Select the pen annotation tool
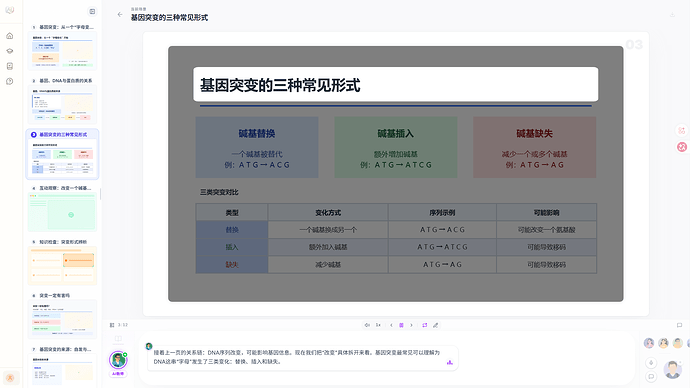Viewport: 690px width, 388px height. click(x=436, y=325)
